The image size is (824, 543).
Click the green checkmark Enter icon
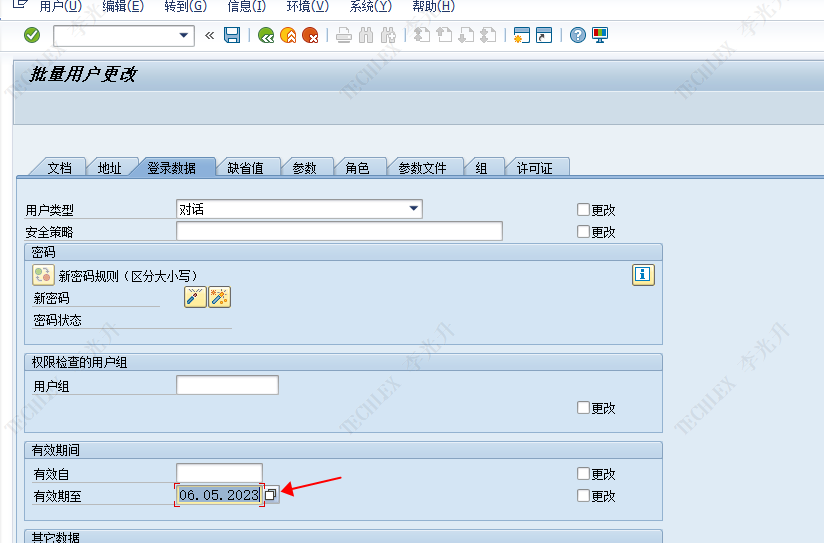click(x=32, y=36)
